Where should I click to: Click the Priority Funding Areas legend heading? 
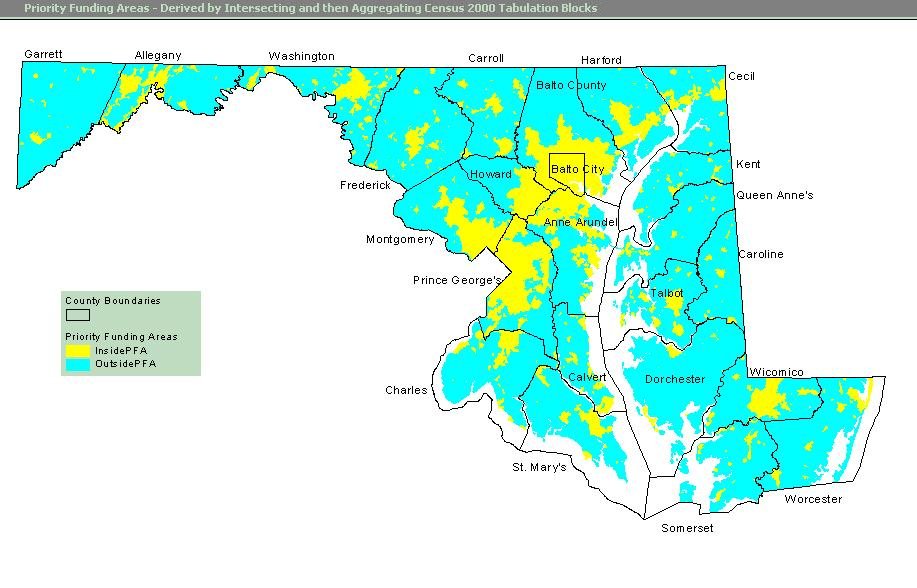point(121,337)
